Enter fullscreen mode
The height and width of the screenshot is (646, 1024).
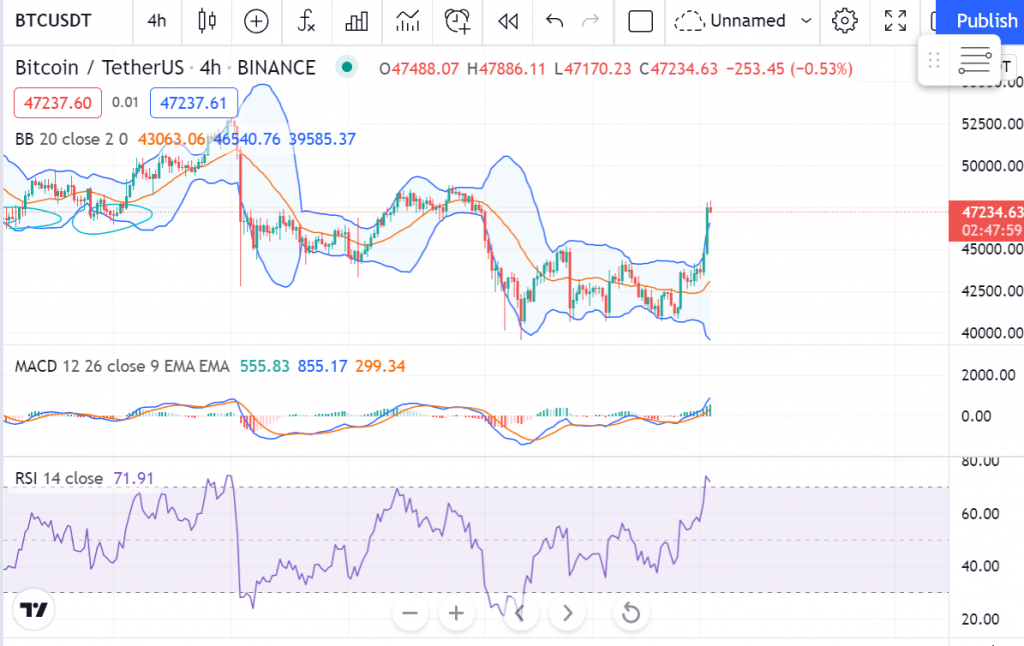[x=896, y=20]
